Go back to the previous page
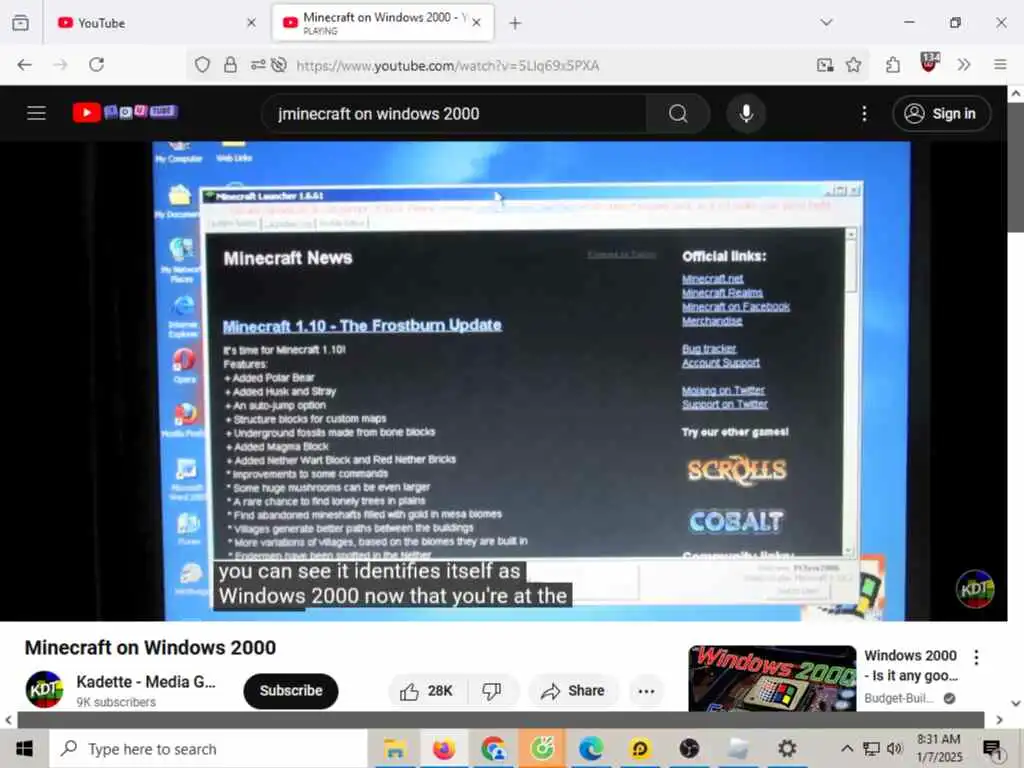Image resolution: width=1024 pixels, height=768 pixels. coord(25,65)
